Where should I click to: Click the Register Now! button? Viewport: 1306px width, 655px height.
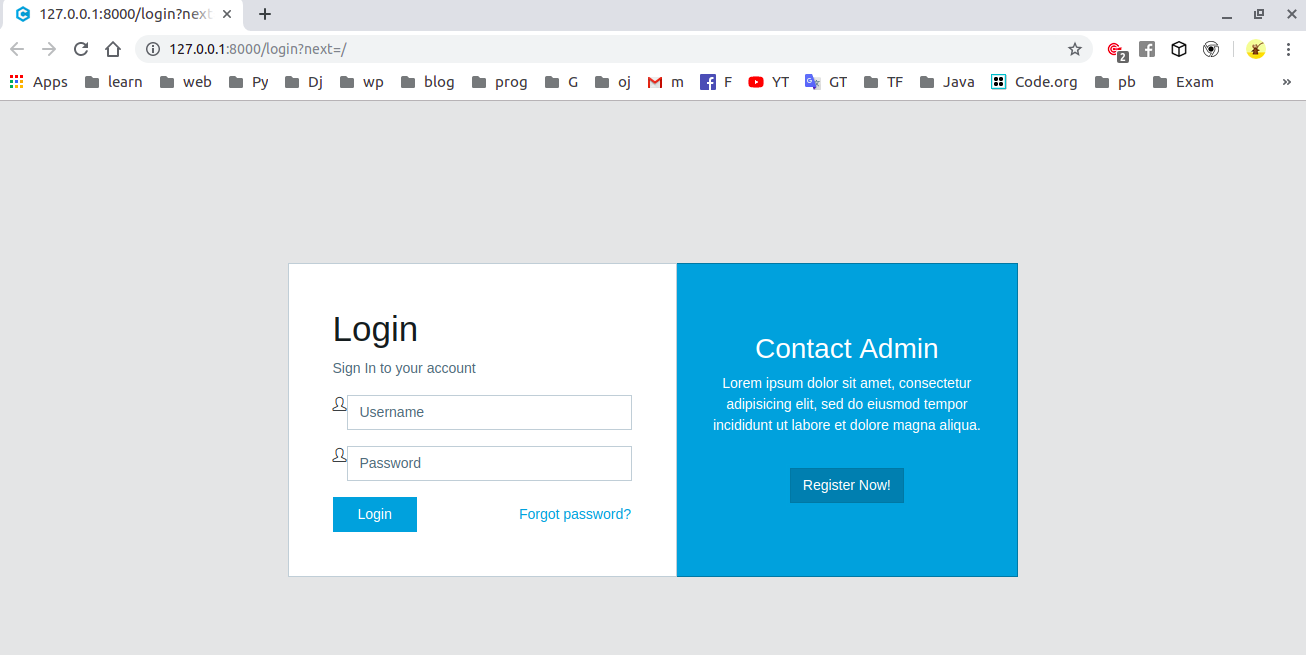coord(847,485)
